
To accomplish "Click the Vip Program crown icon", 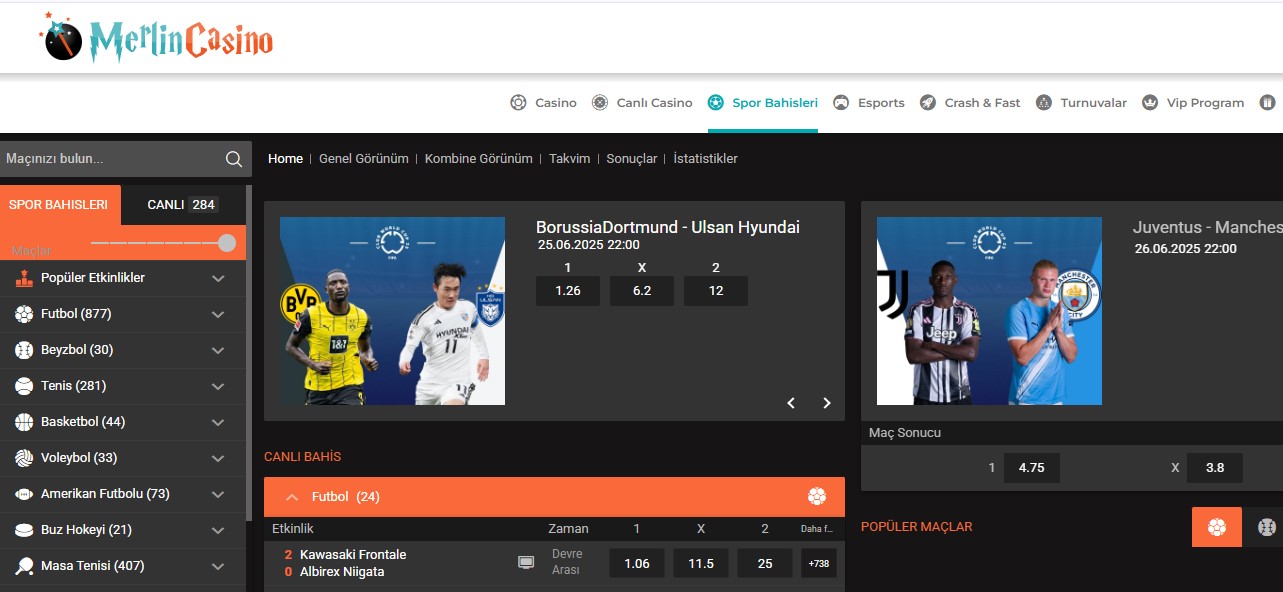I will [x=1150, y=102].
